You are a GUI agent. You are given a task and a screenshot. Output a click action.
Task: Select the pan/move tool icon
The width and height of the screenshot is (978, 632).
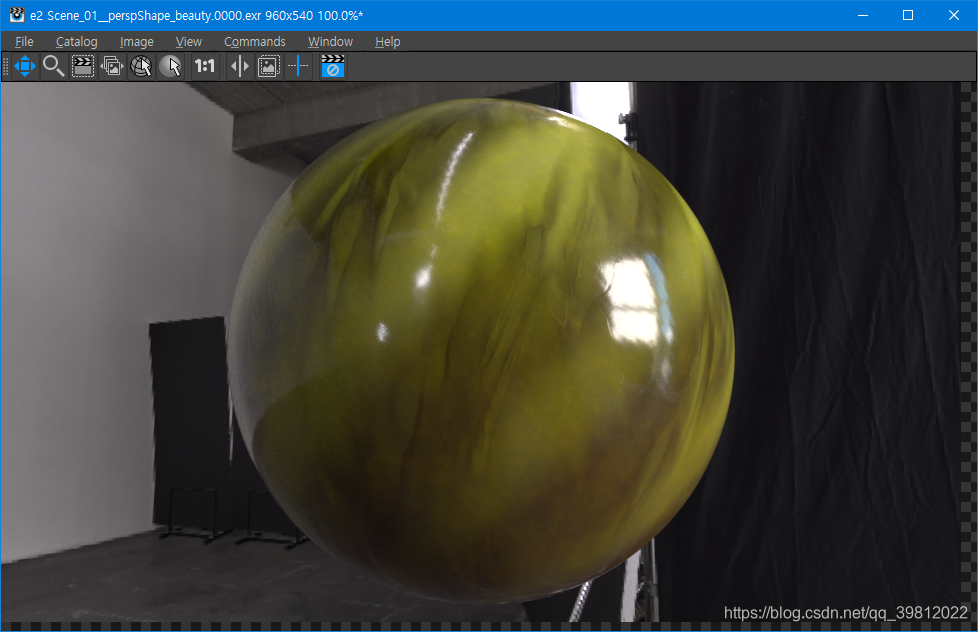point(25,66)
